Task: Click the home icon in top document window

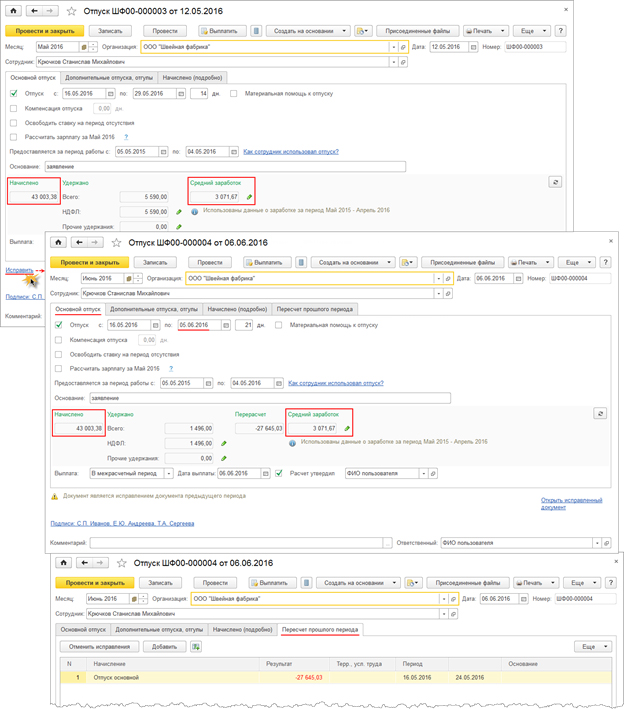Action: click(x=14, y=11)
